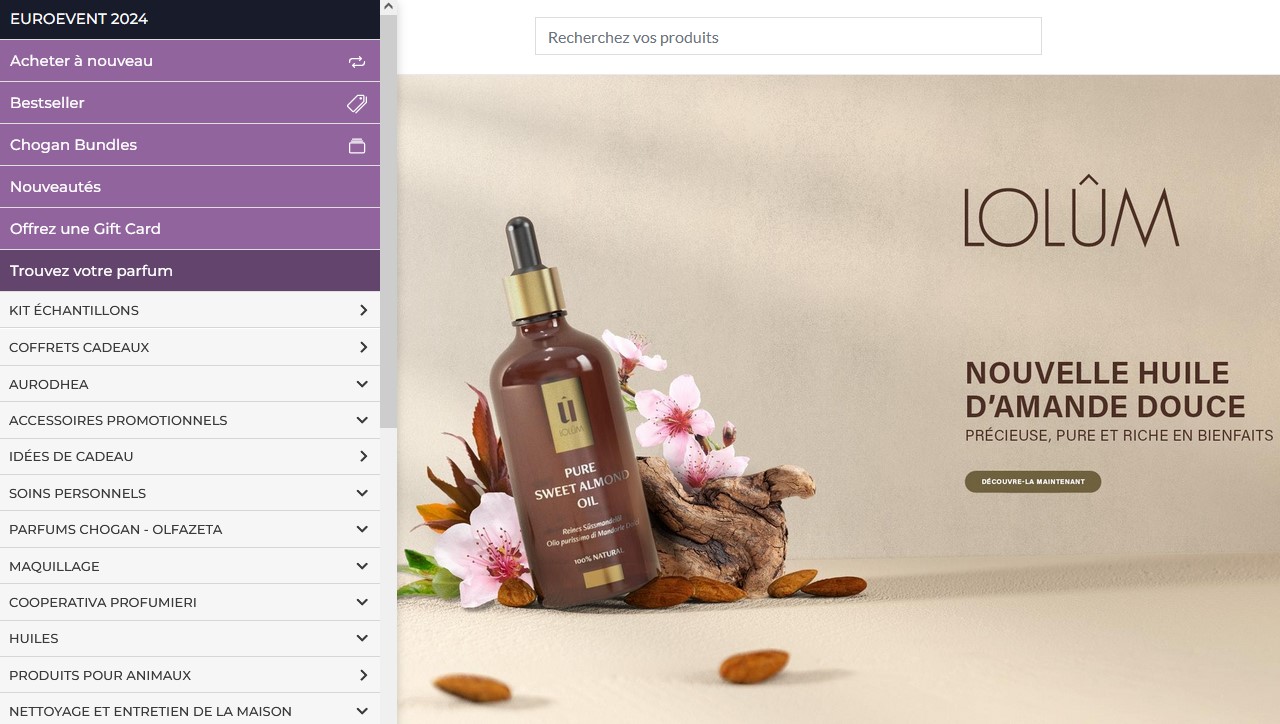Expand the HUILES chevron
Viewport: 1280px width, 724px height.
362,638
